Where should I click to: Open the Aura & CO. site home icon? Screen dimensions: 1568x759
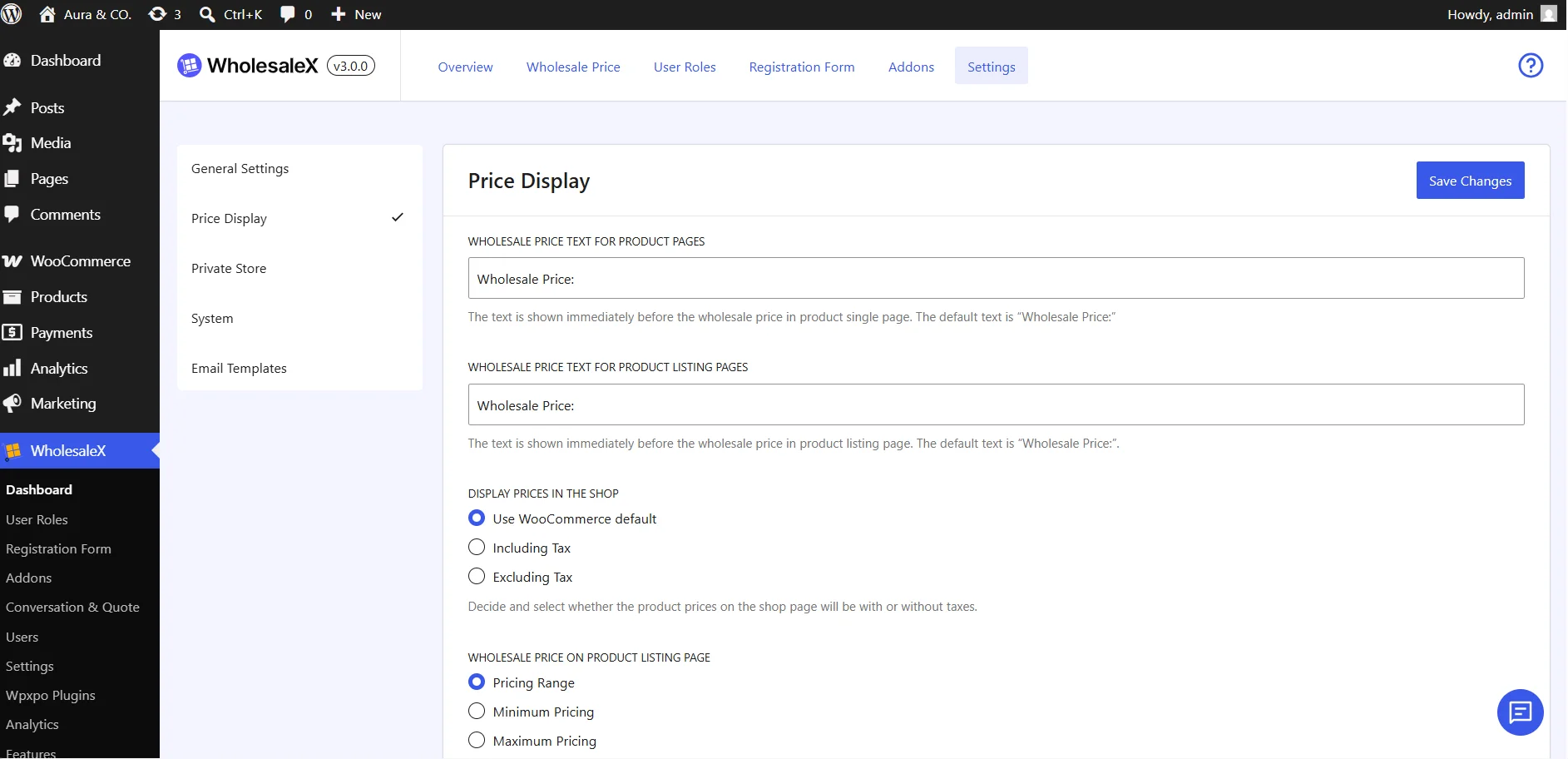(47, 14)
